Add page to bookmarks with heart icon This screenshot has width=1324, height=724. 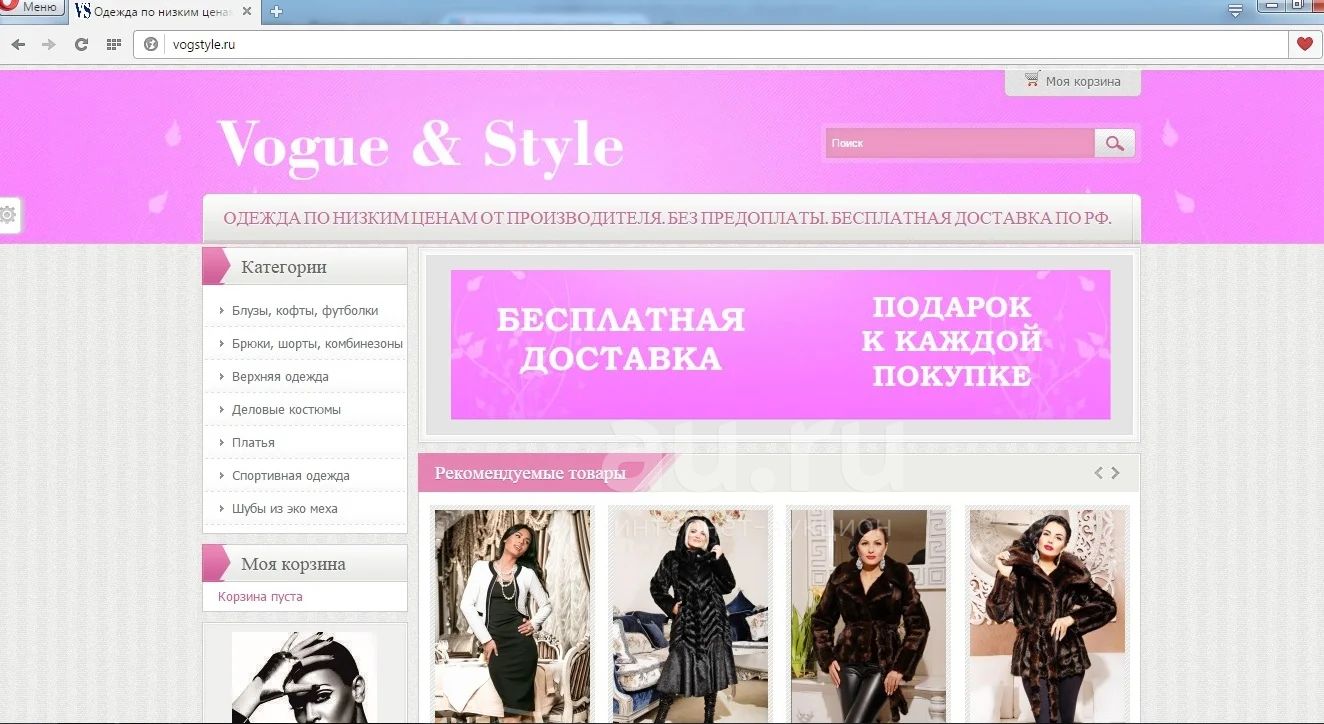tap(1304, 44)
